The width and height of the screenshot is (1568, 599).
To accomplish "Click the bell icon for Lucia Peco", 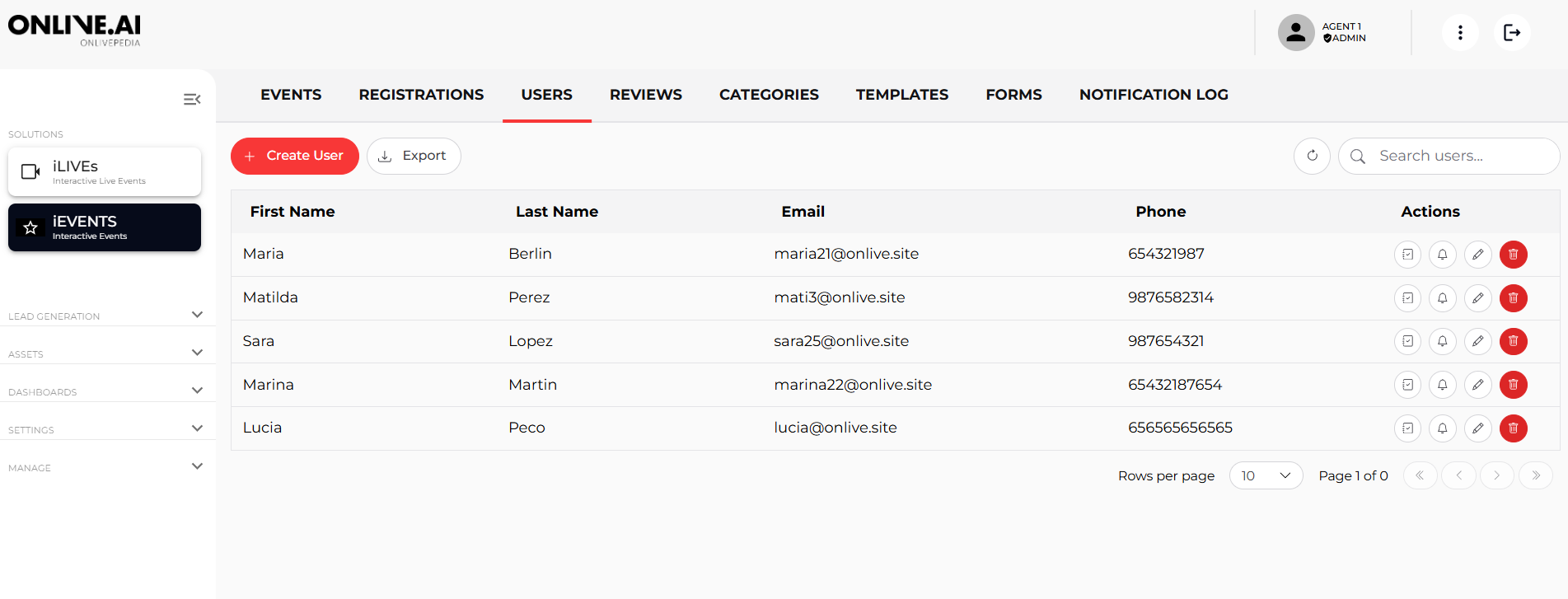I will [x=1442, y=428].
